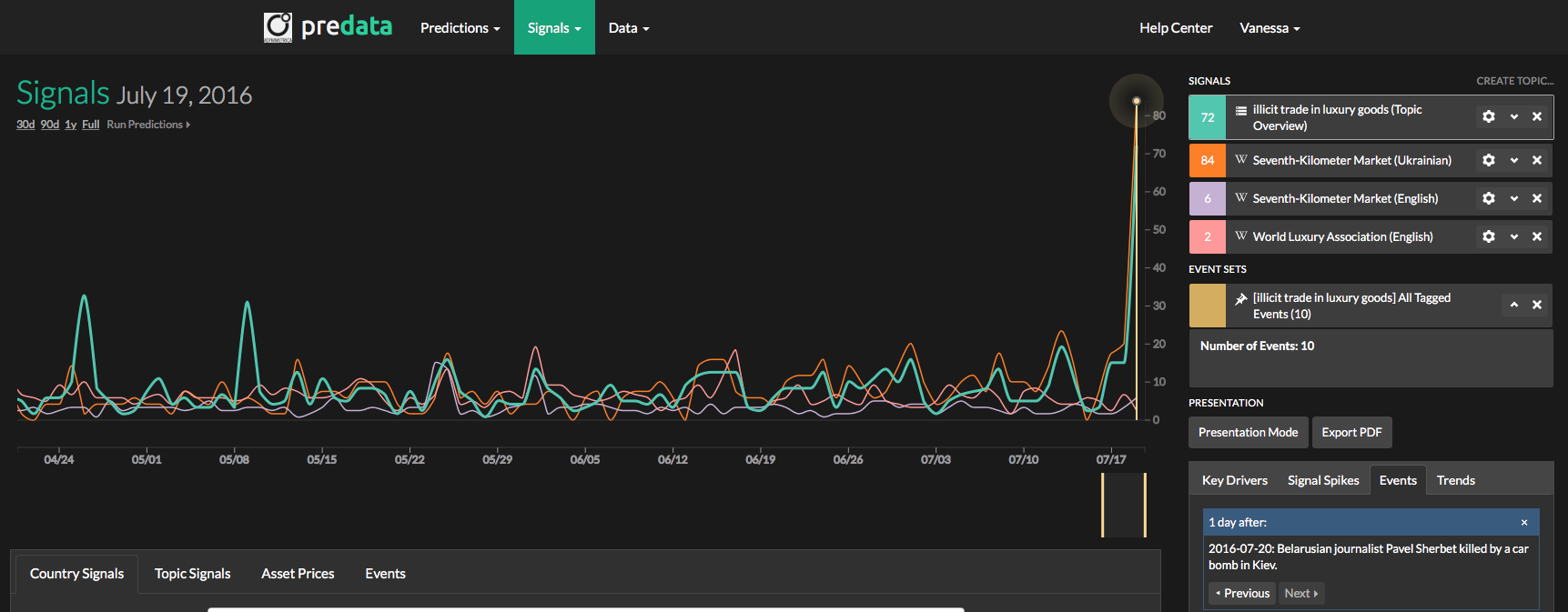This screenshot has height=612, width=1568.
Task: Go to Previous event
Action: pos(1242,593)
